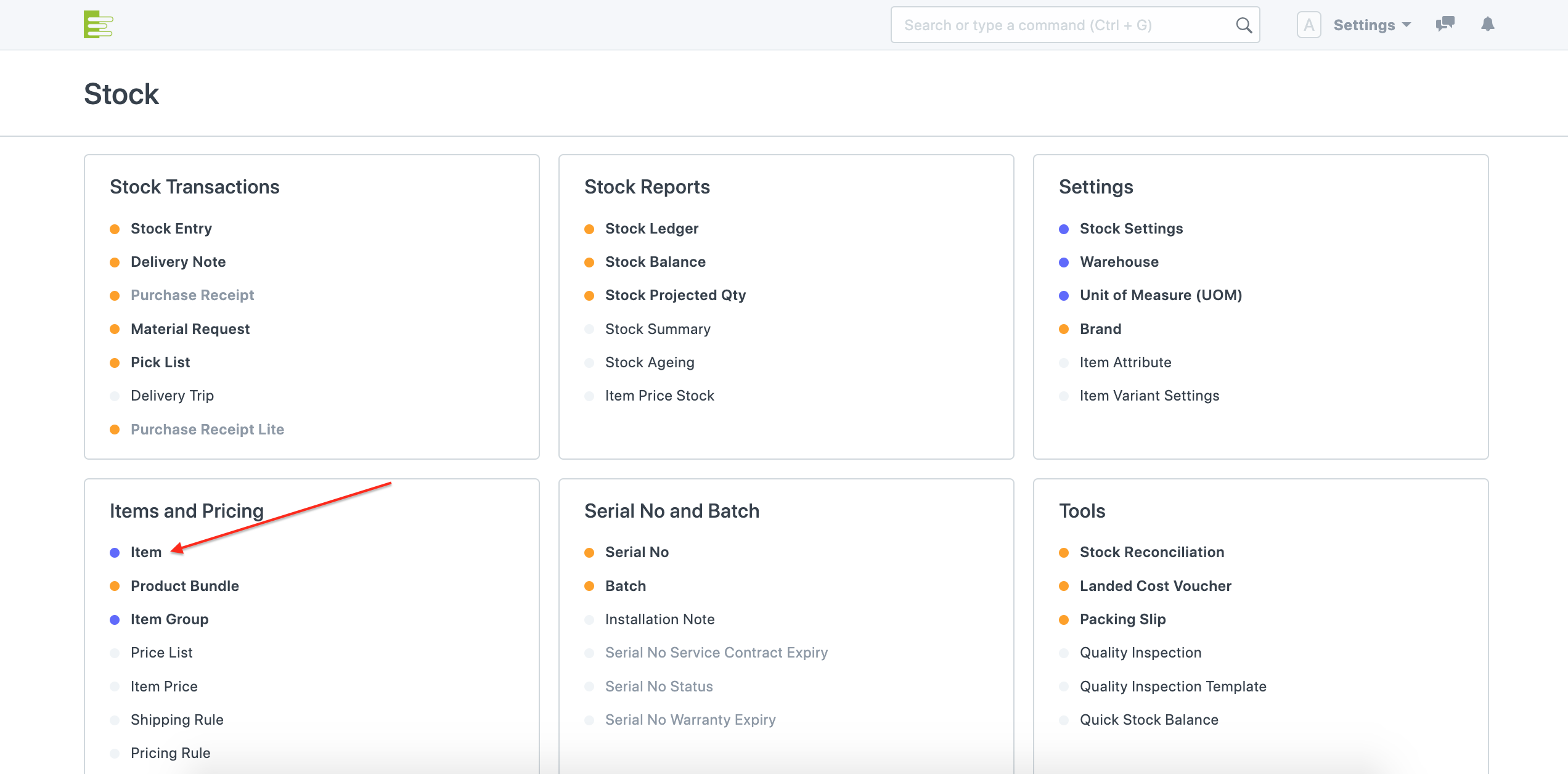Open Packing Slip link
The height and width of the screenshot is (774, 1568).
click(x=1122, y=619)
